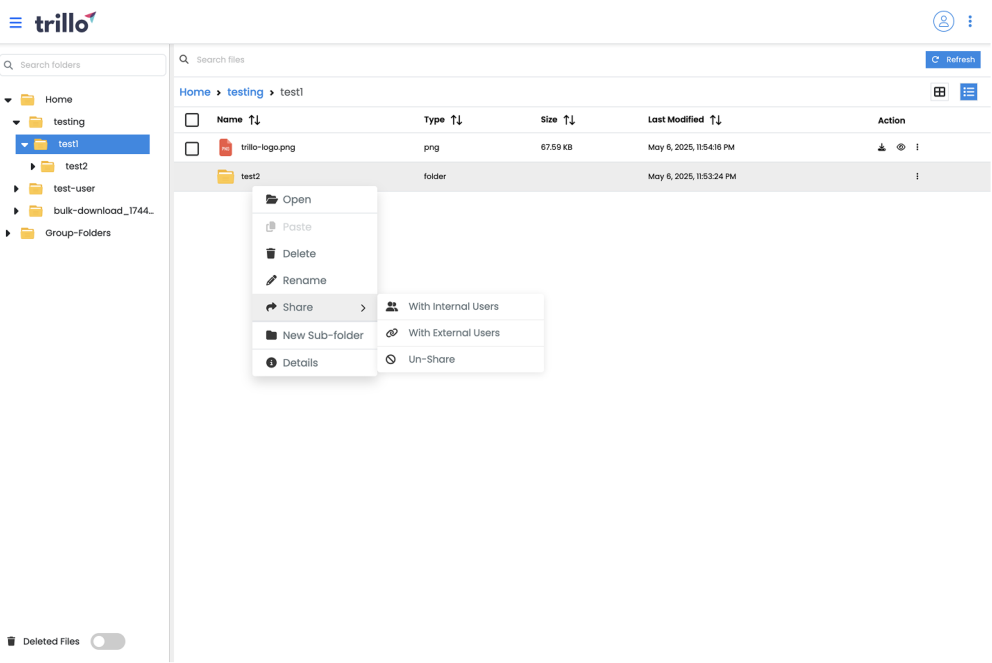Image resolution: width=992 pixels, height=663 pixels.
Task: Collapse the testing tree node
Action: pos(16,122)
